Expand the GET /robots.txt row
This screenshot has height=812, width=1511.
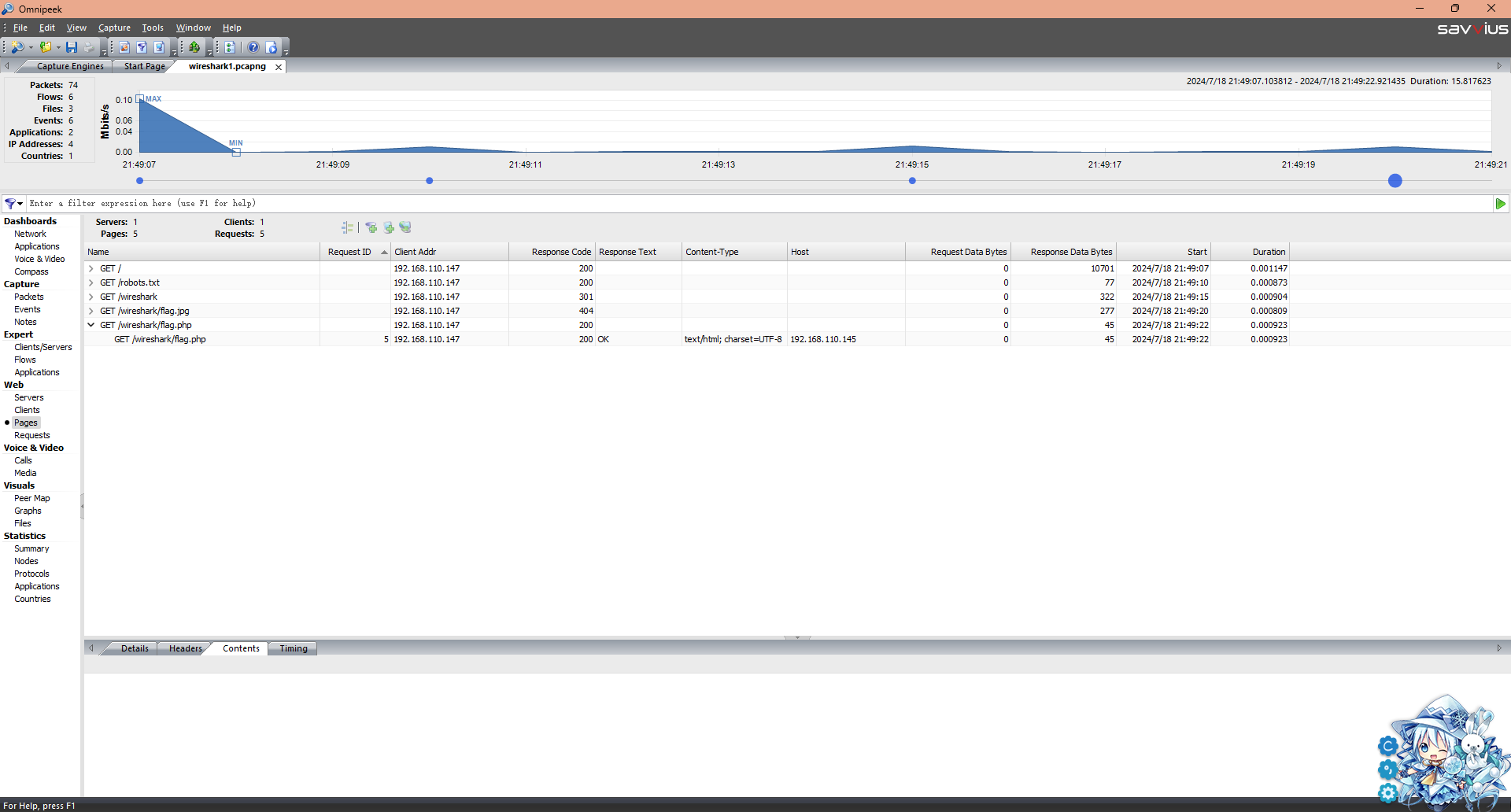(91, 282)
